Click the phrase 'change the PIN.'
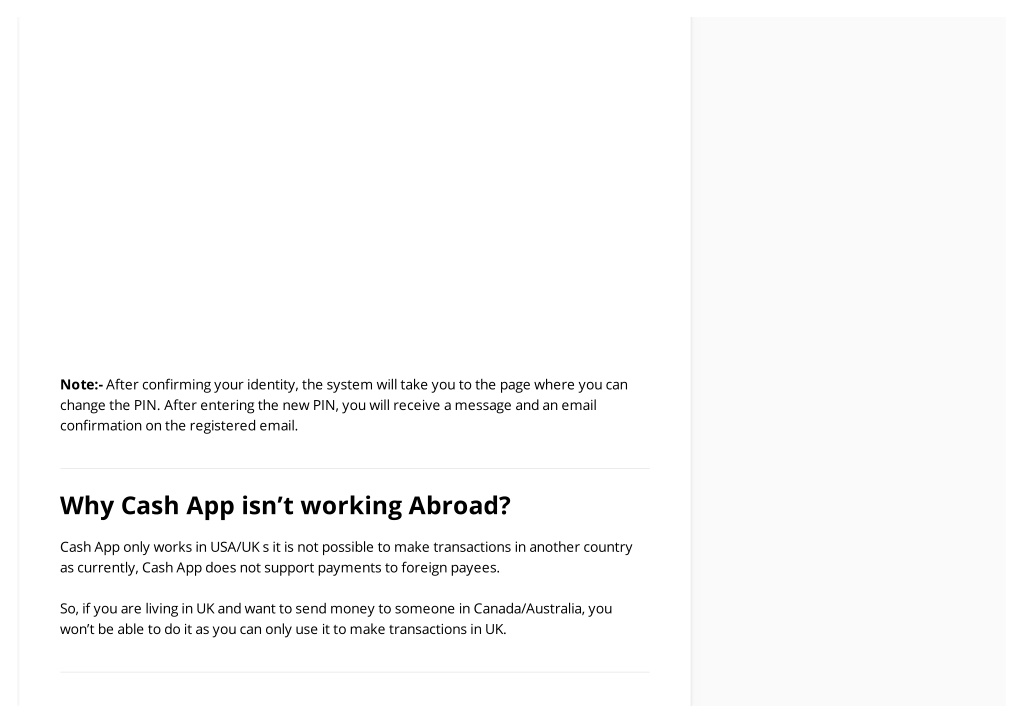 pyautogui.click(x=110, y=406)
